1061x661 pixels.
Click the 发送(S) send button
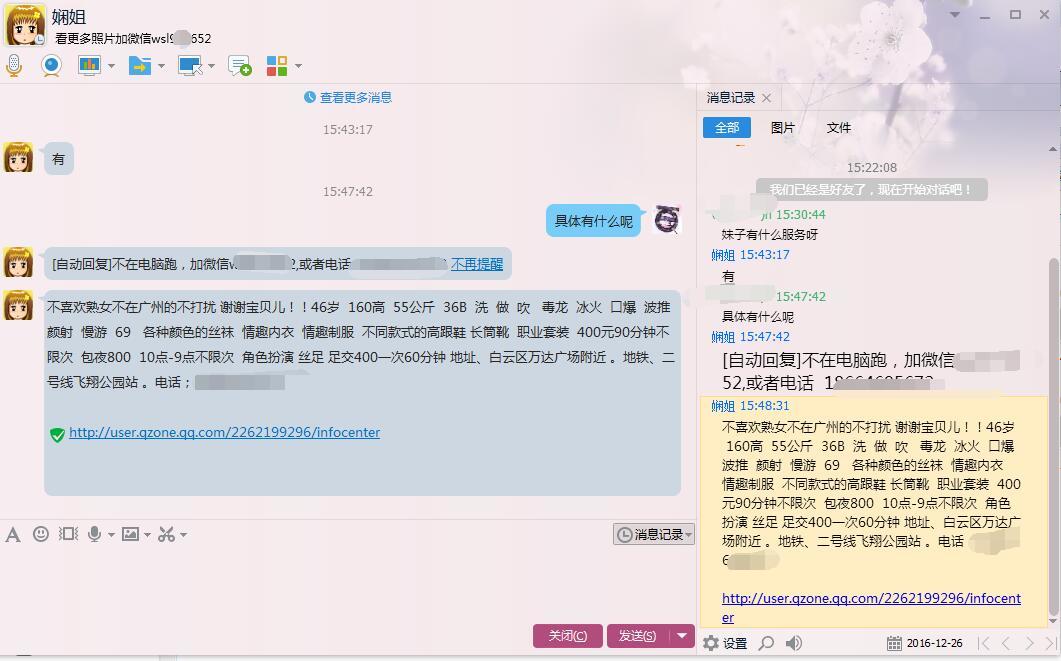coord(637,635)
